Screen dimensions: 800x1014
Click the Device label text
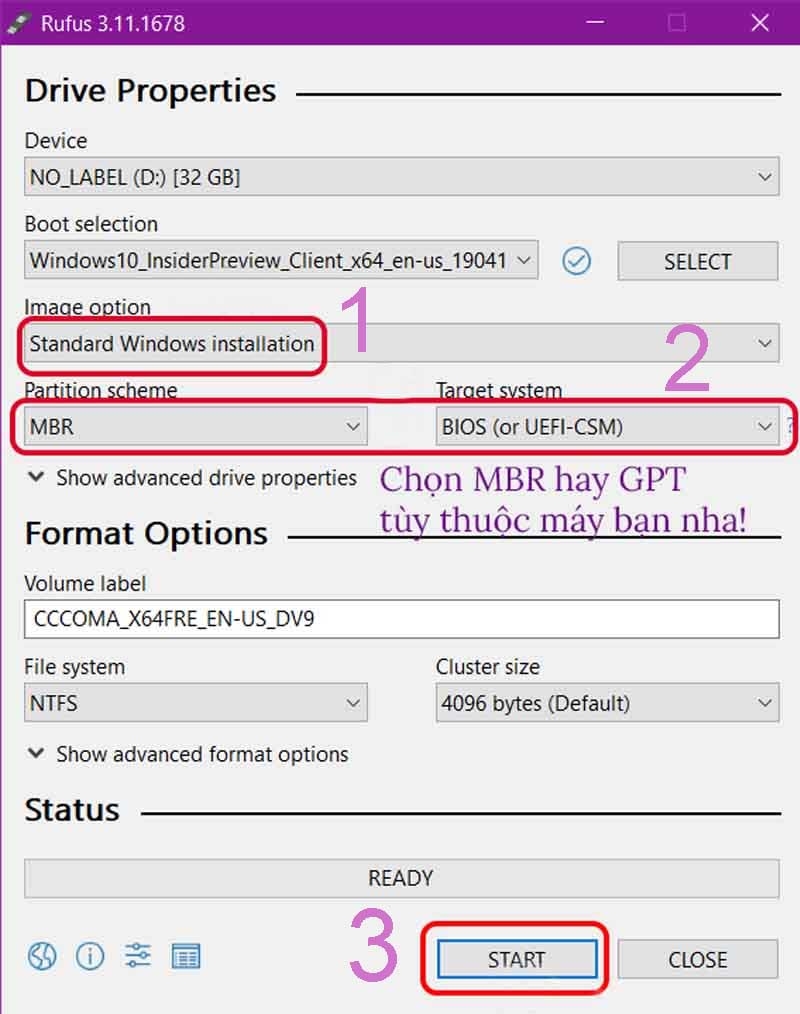tap(56, 140)
